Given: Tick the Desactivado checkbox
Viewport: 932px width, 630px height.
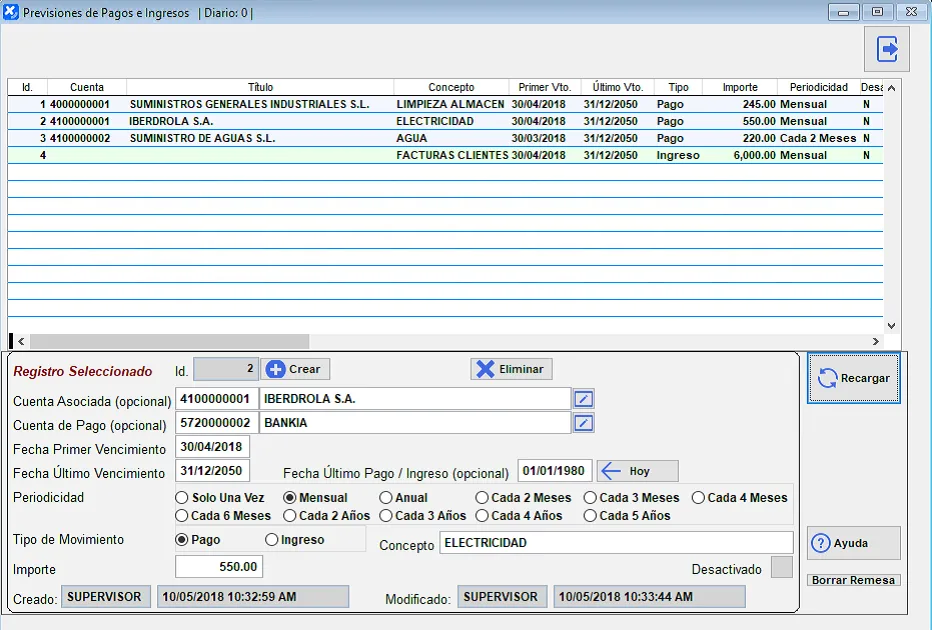Looking at the screenshot, I should 782,568.
